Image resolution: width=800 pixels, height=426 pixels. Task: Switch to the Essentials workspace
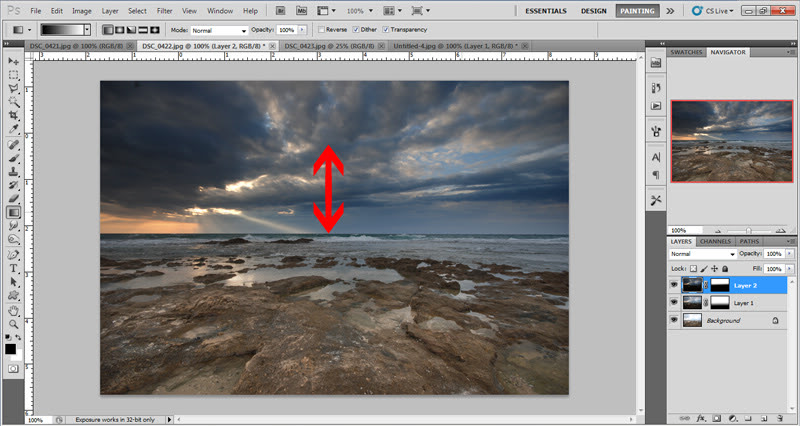click(x=546, y=11)
